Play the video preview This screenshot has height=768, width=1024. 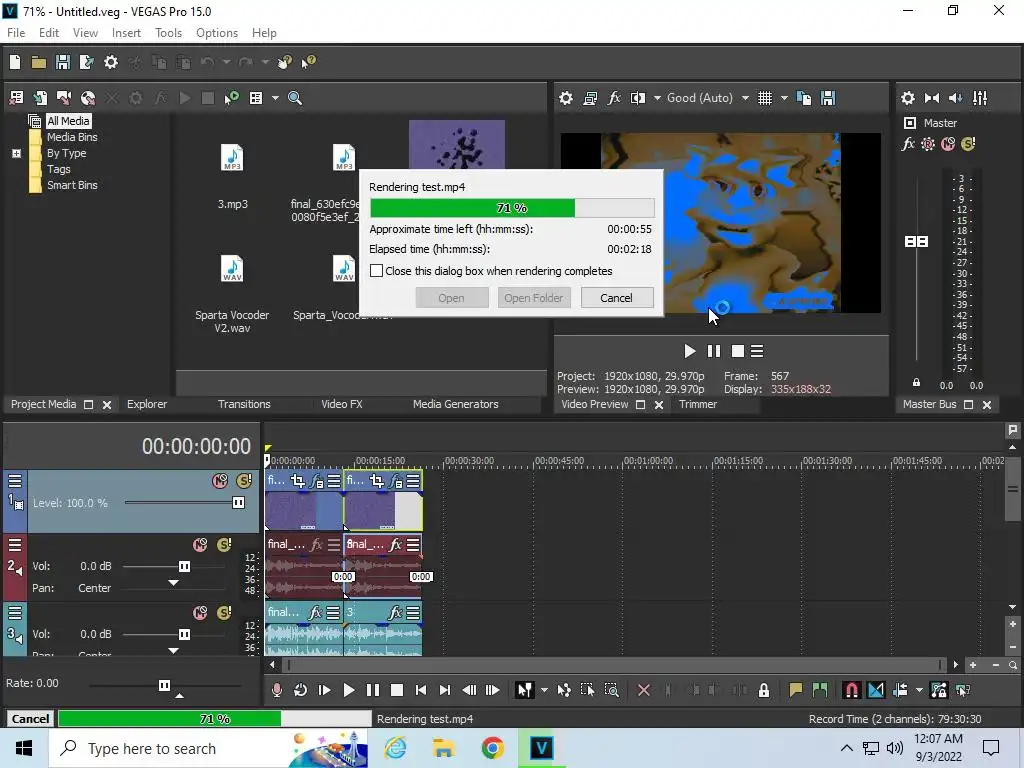coord(689,351)
